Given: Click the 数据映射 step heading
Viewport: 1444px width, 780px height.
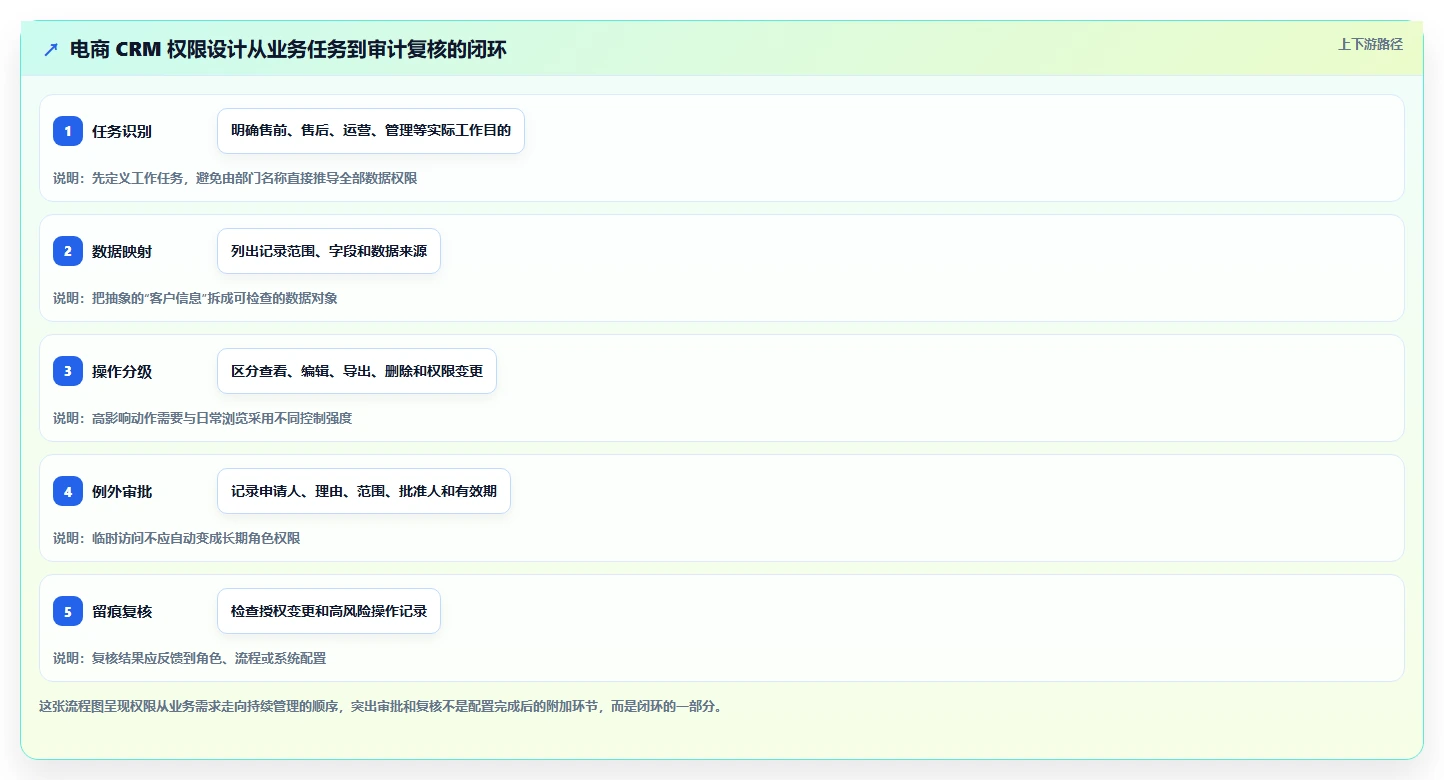Looking at the screenshot, I should point(122,251).
